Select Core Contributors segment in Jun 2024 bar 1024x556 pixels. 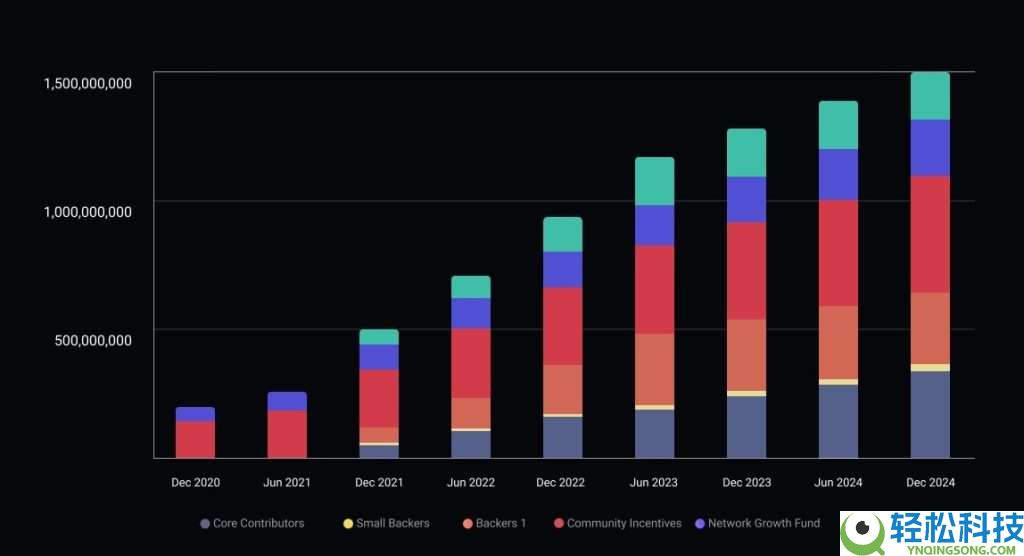click(x=839, y=421)
